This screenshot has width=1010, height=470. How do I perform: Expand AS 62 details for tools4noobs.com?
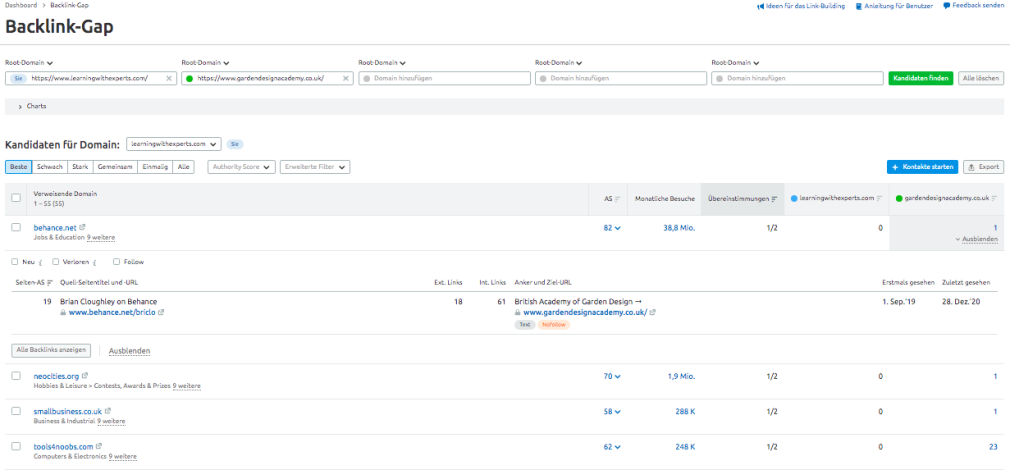pyautogui.click(x=612, y=446)
